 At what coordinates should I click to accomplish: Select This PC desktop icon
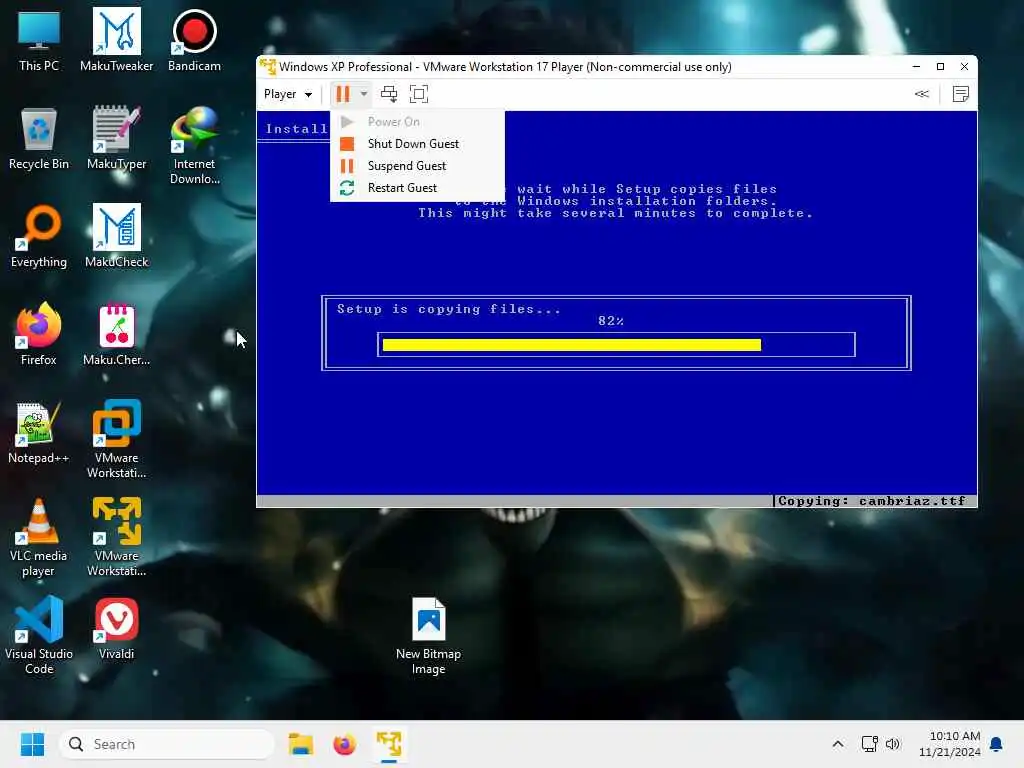(x=39, y=40)
